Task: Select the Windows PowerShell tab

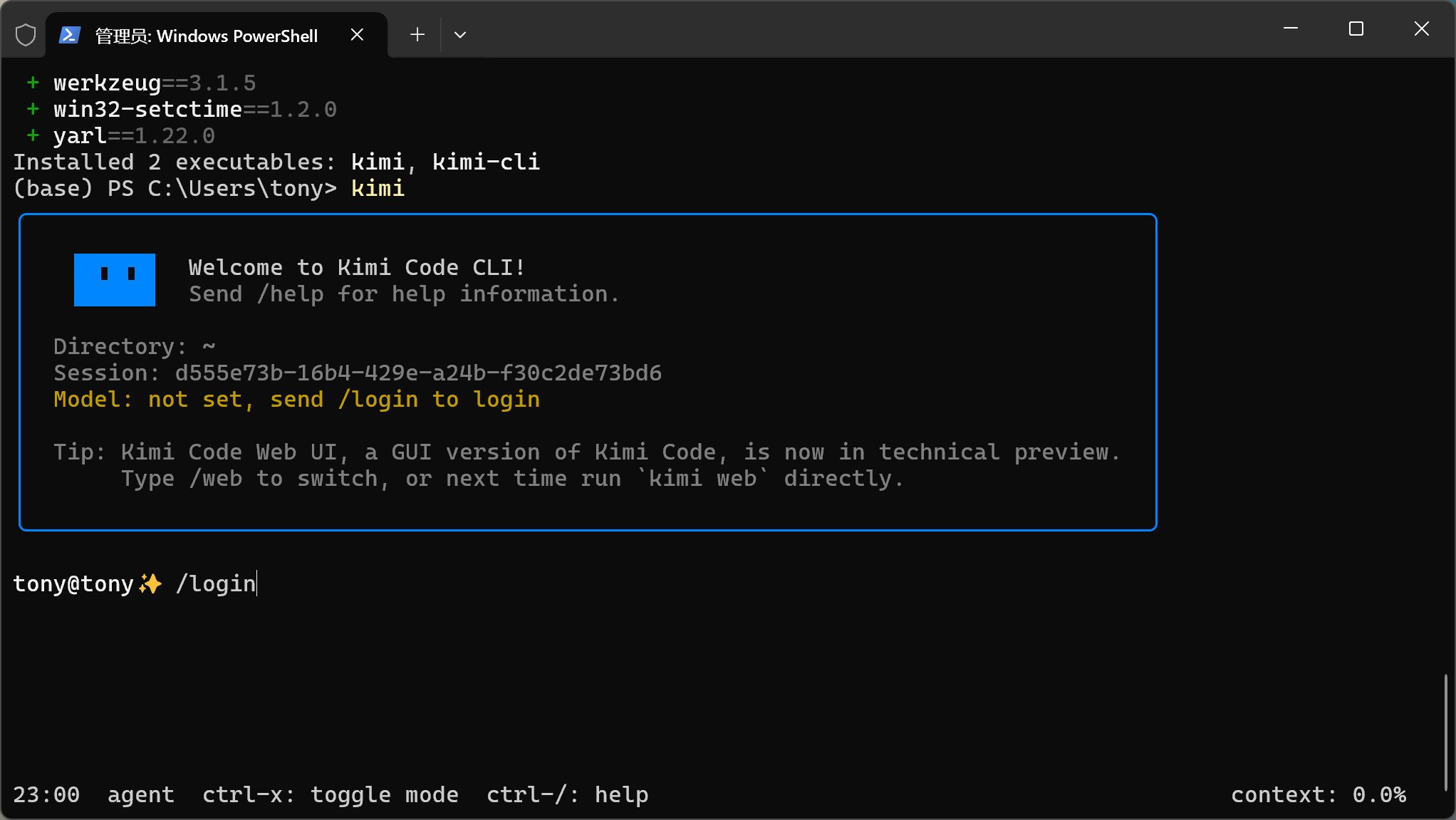Action: point(207,36)
